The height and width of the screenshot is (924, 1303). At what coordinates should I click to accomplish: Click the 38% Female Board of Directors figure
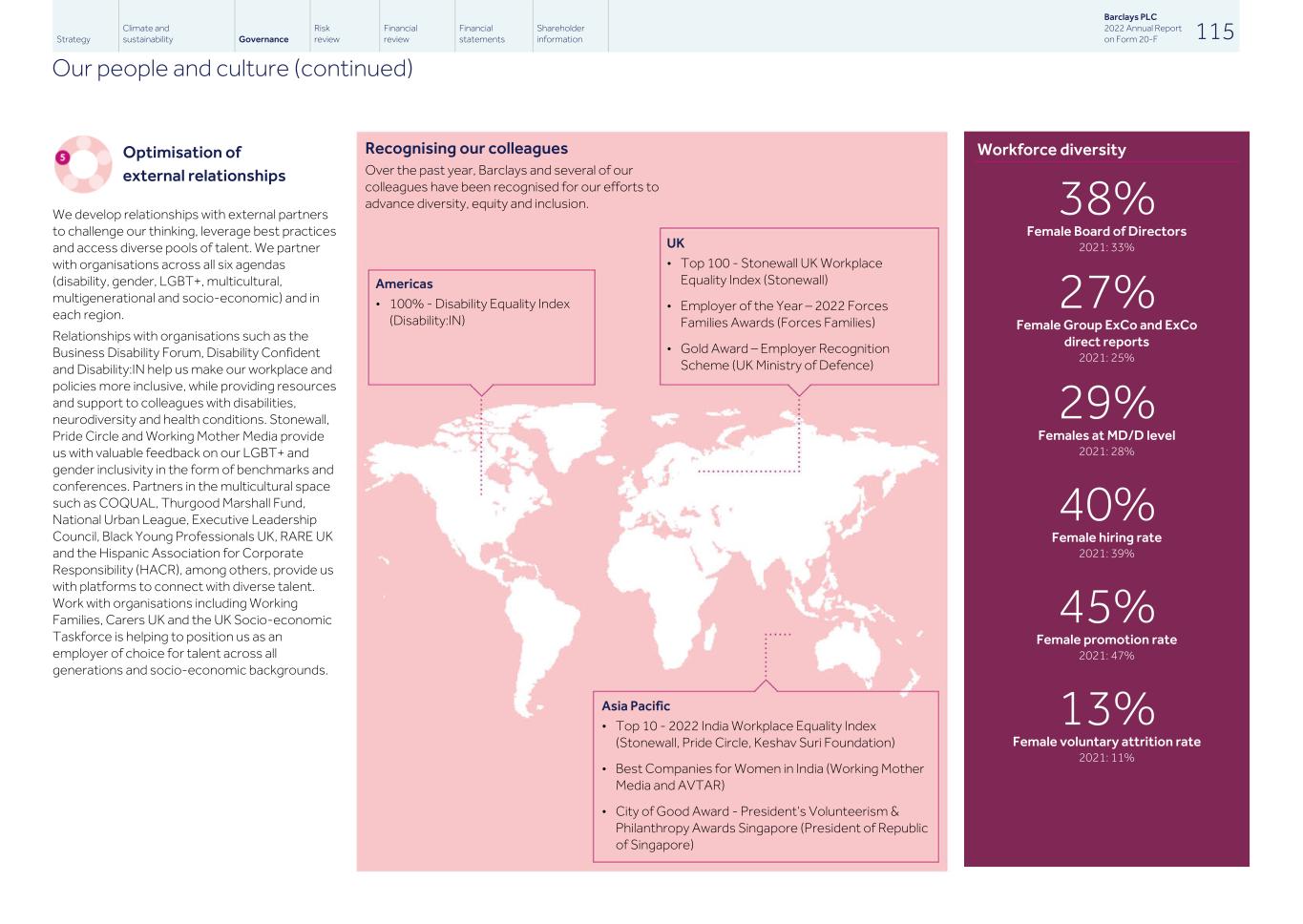coord(1106,200)
